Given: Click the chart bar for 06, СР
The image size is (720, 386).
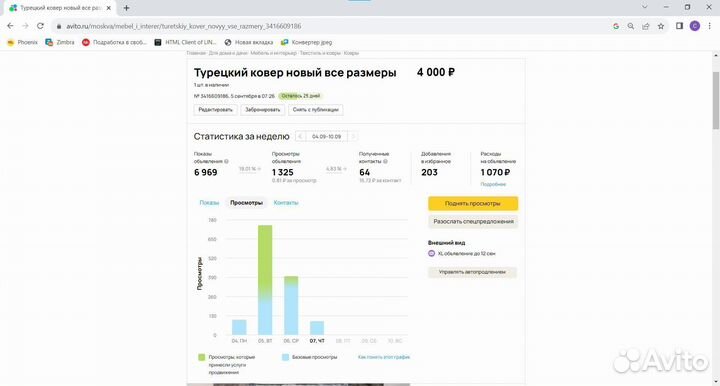Looking at the screenshot, I should (291, 306).
